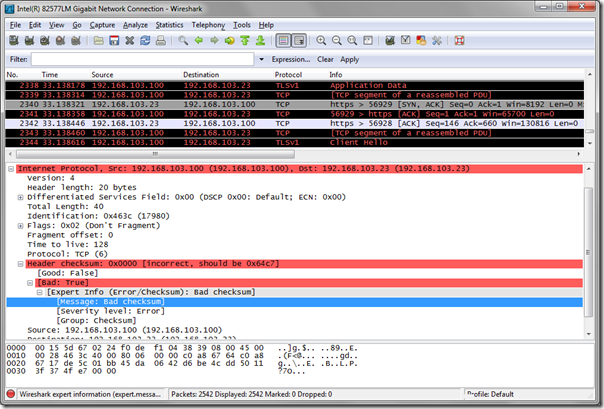Collapse the Expert Info checksum node
Image resolution: width=604 pixels, height=409 pixels.
coord(40,292)
